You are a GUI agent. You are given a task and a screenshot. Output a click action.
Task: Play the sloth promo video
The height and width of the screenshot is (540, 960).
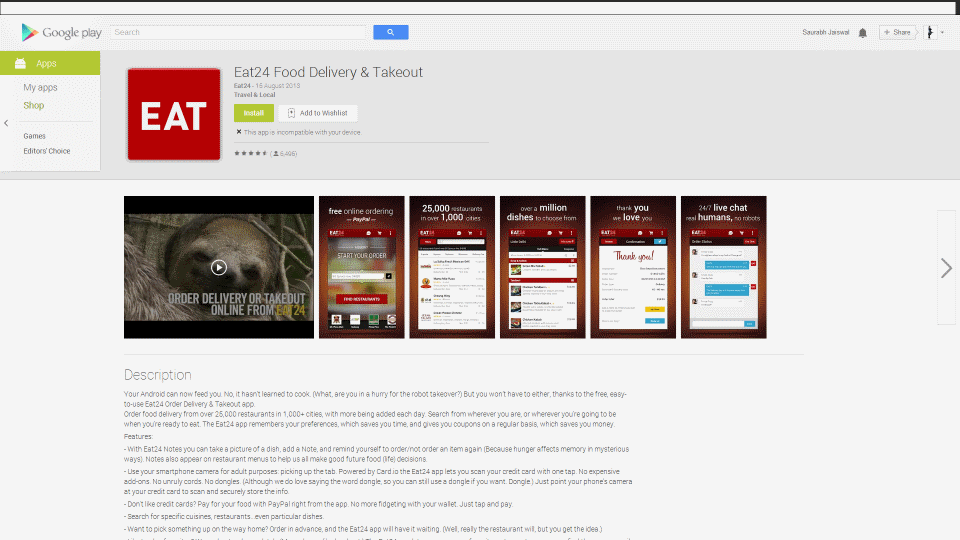[219, 267]
